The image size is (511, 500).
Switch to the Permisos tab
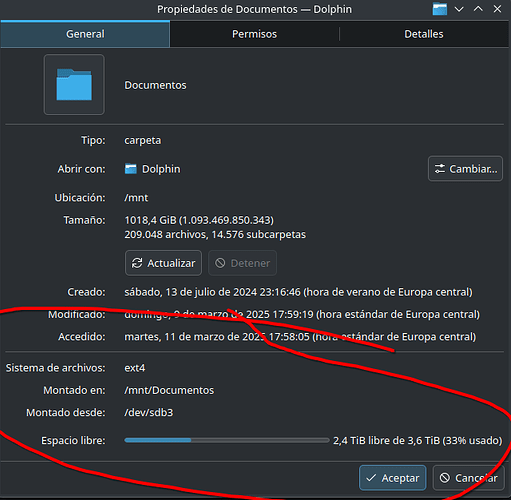(x=254, y=34)
